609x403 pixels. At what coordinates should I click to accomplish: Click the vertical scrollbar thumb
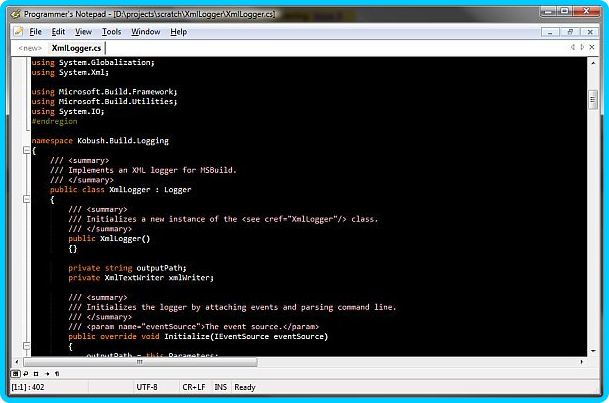593,100
